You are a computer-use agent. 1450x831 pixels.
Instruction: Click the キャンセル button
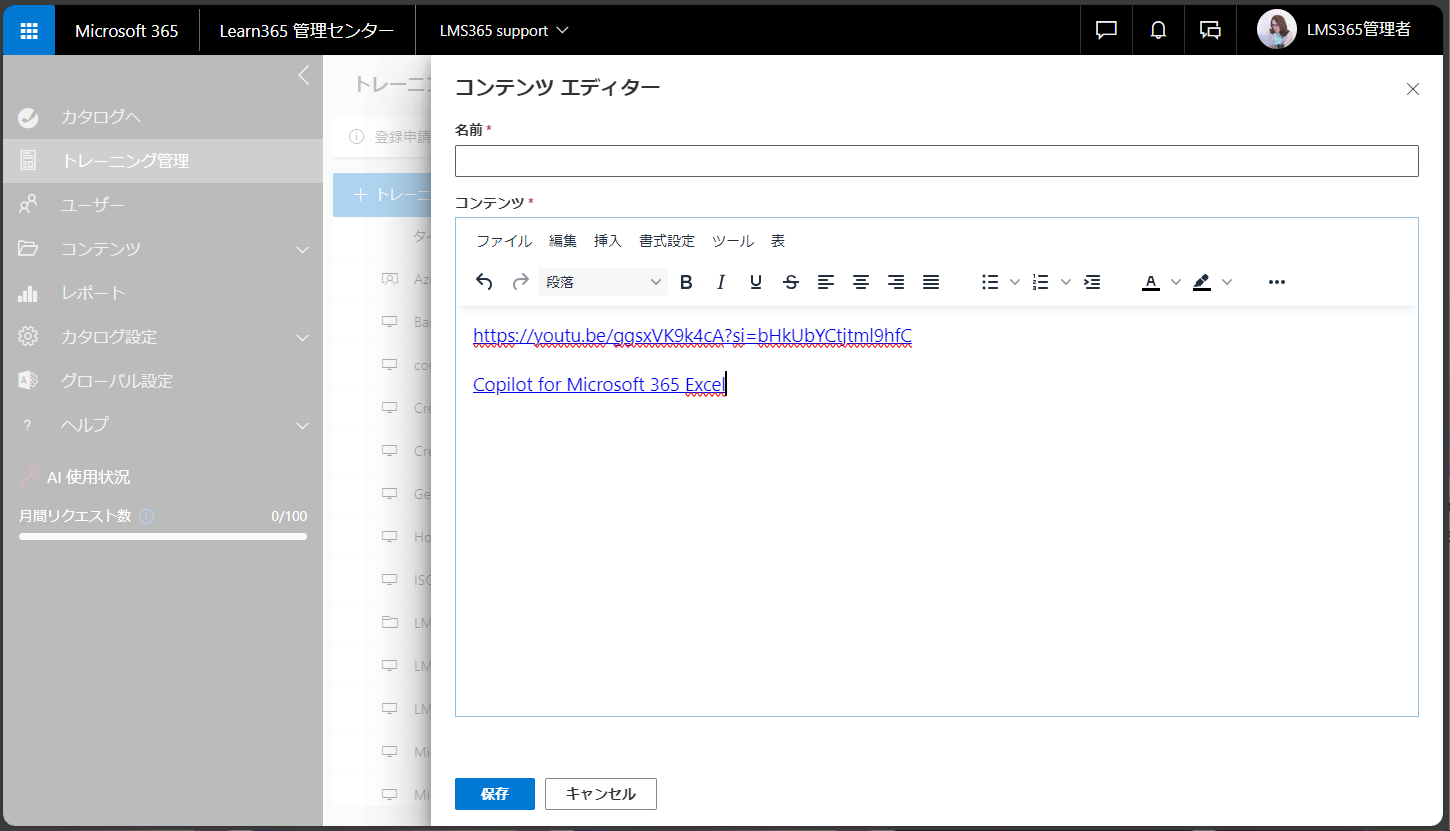tap(601, 794)
